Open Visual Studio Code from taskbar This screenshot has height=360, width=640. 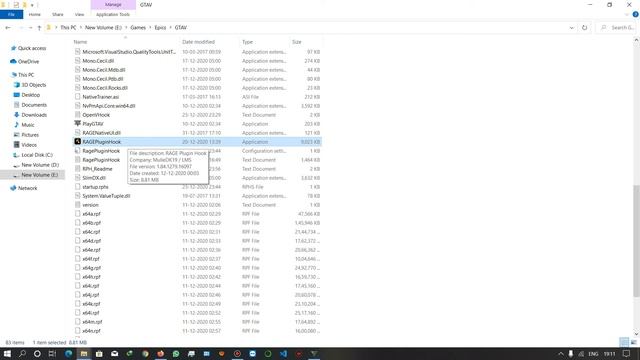point(283,353)
